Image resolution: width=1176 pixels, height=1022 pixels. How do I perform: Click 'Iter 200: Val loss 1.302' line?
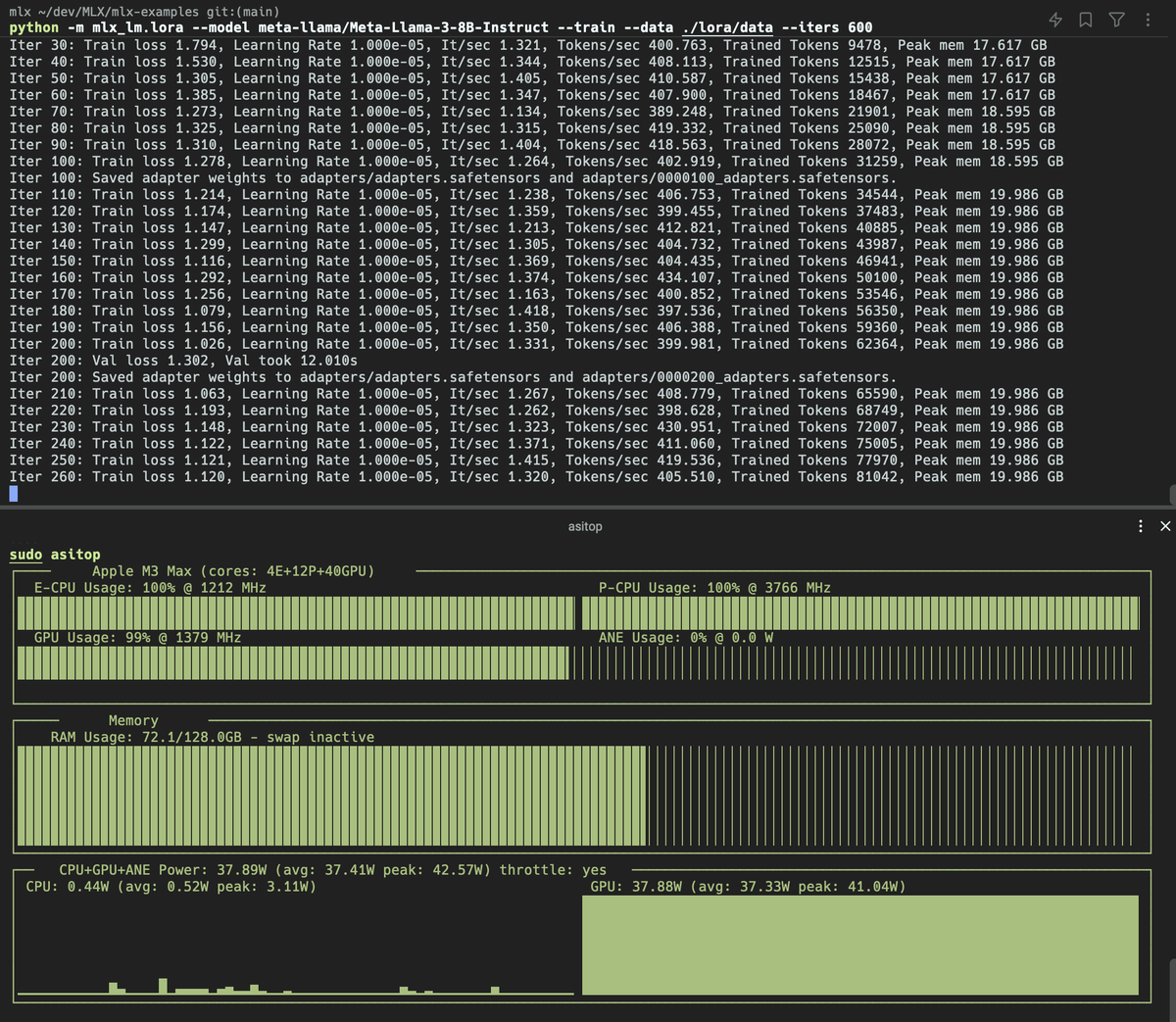coord(183,361)
